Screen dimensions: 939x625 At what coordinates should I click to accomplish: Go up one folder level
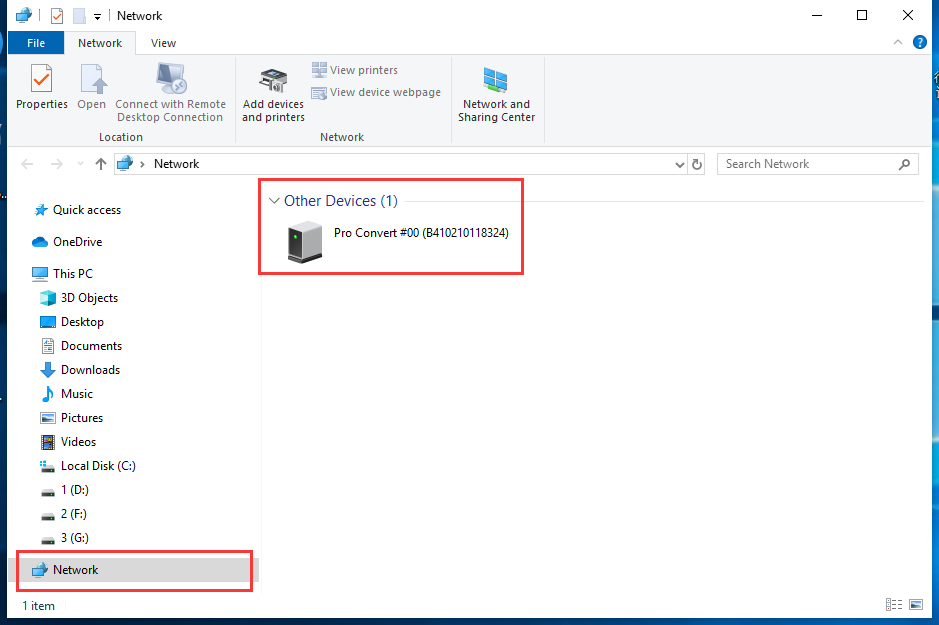coord(101,164)
